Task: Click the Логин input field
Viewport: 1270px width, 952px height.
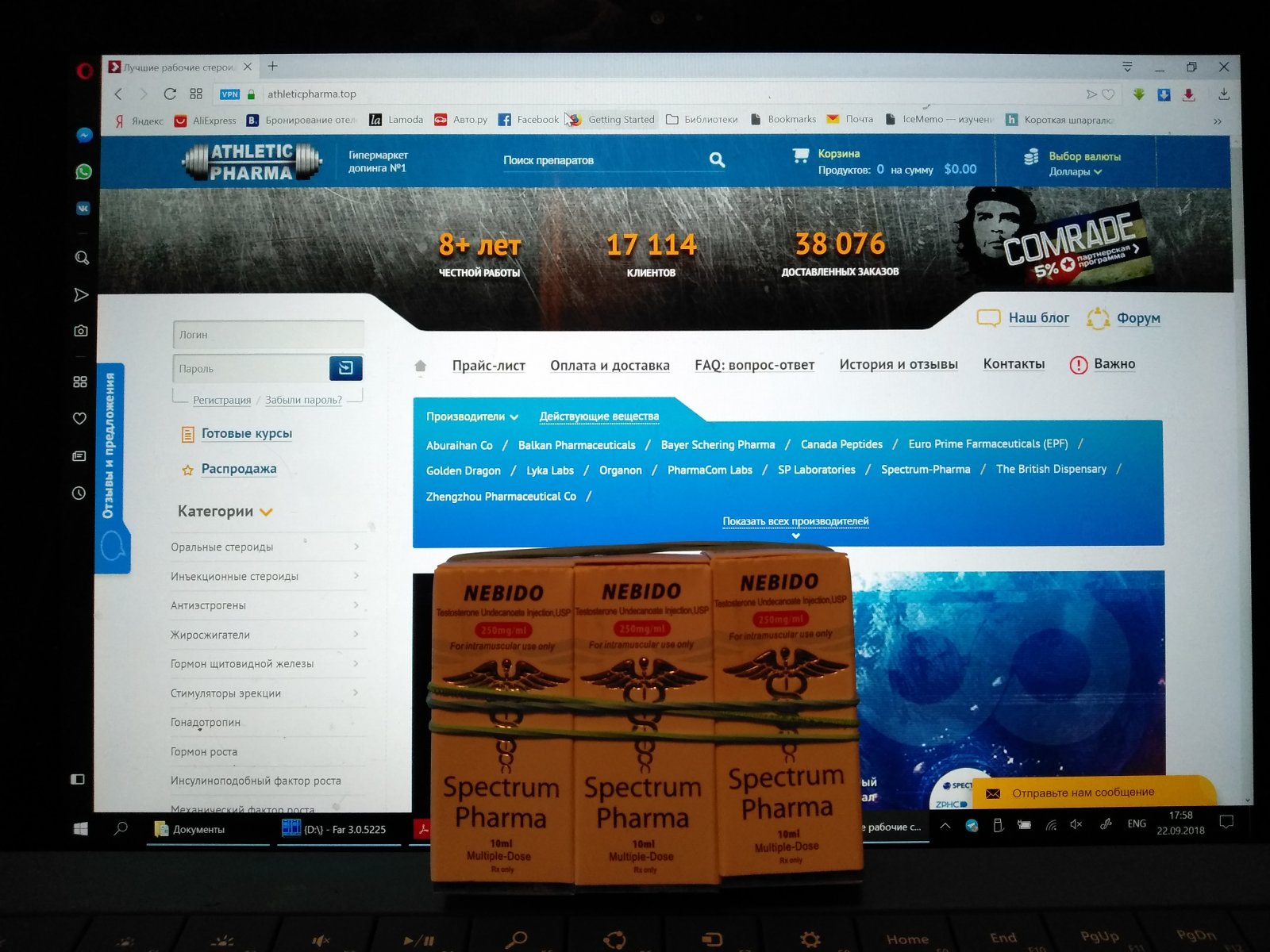Action: click(268, 335)
